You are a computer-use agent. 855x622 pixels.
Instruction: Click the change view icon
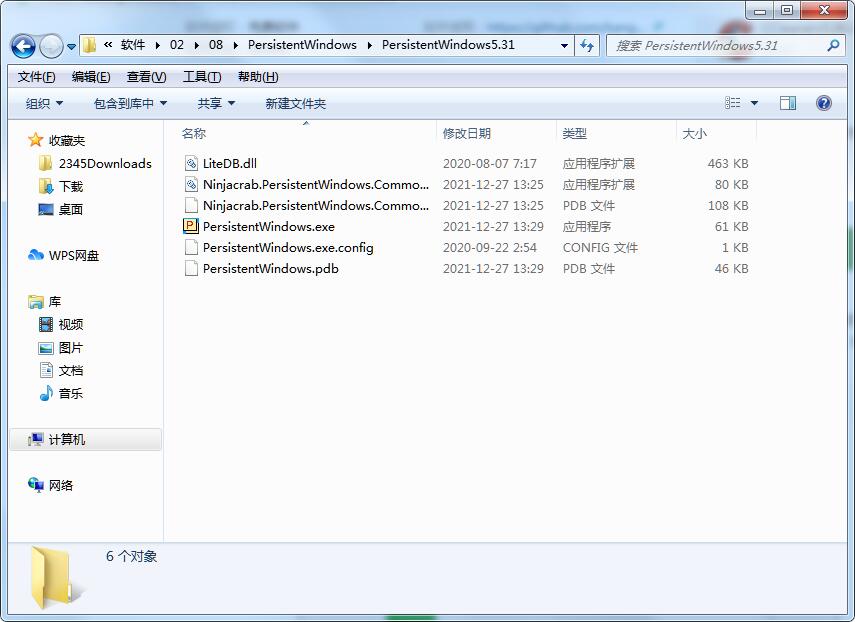pos(732,103)
